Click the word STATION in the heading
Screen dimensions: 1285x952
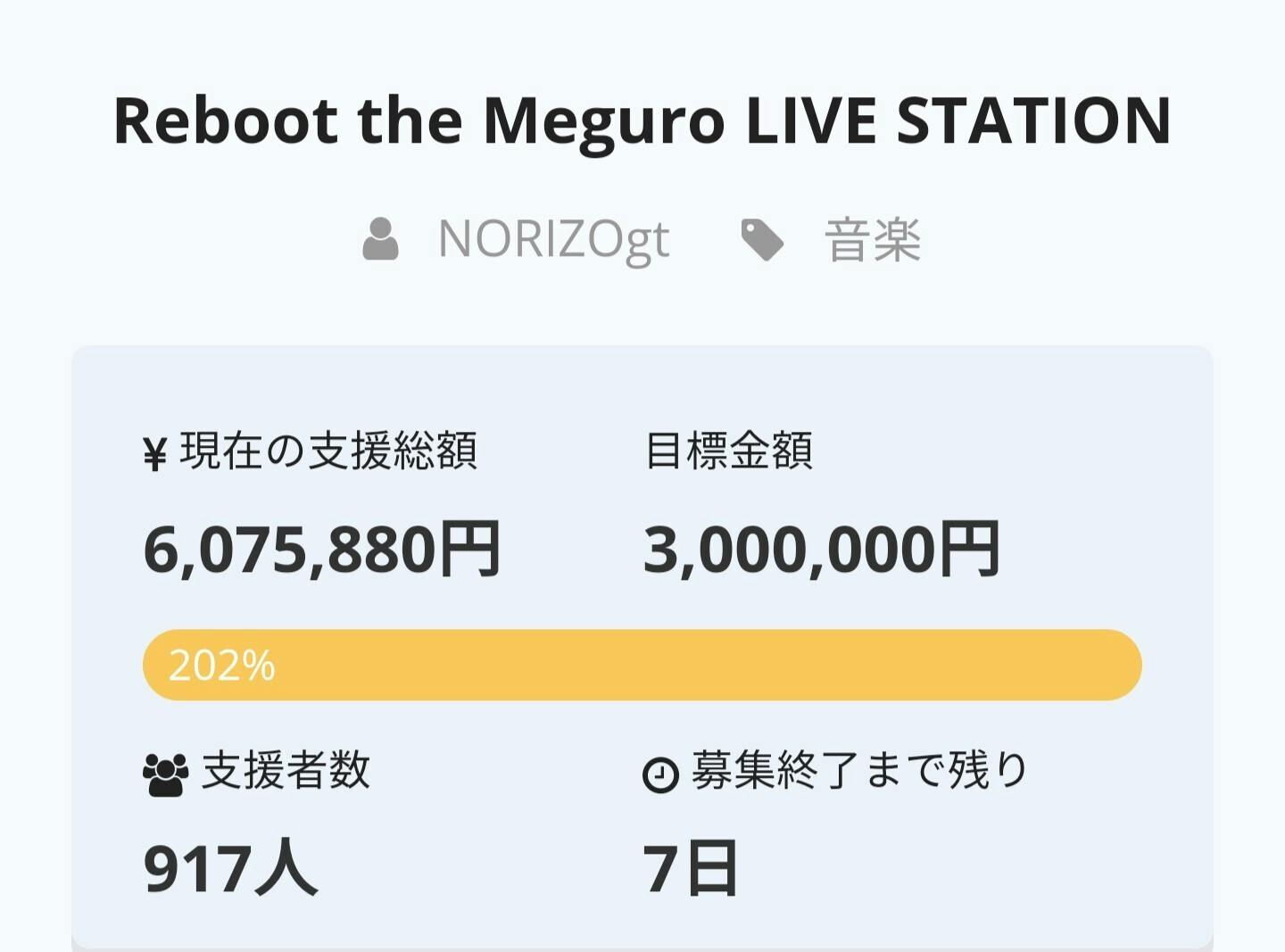pyautogui.click(x=1033, y=120)
